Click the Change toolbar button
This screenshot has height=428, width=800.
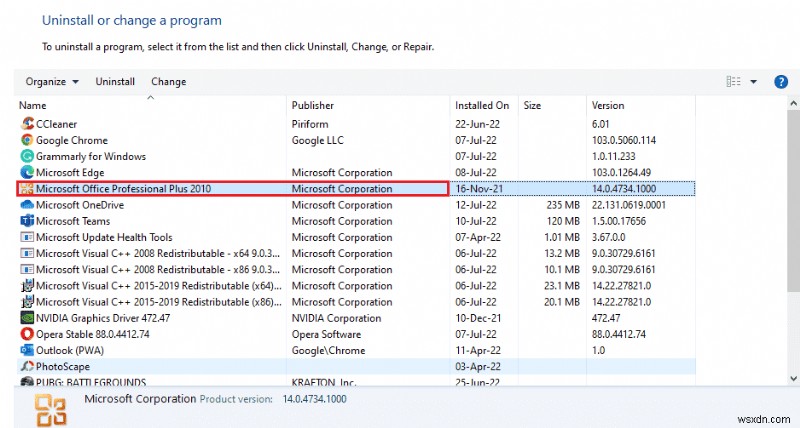(x=168, y=81)
